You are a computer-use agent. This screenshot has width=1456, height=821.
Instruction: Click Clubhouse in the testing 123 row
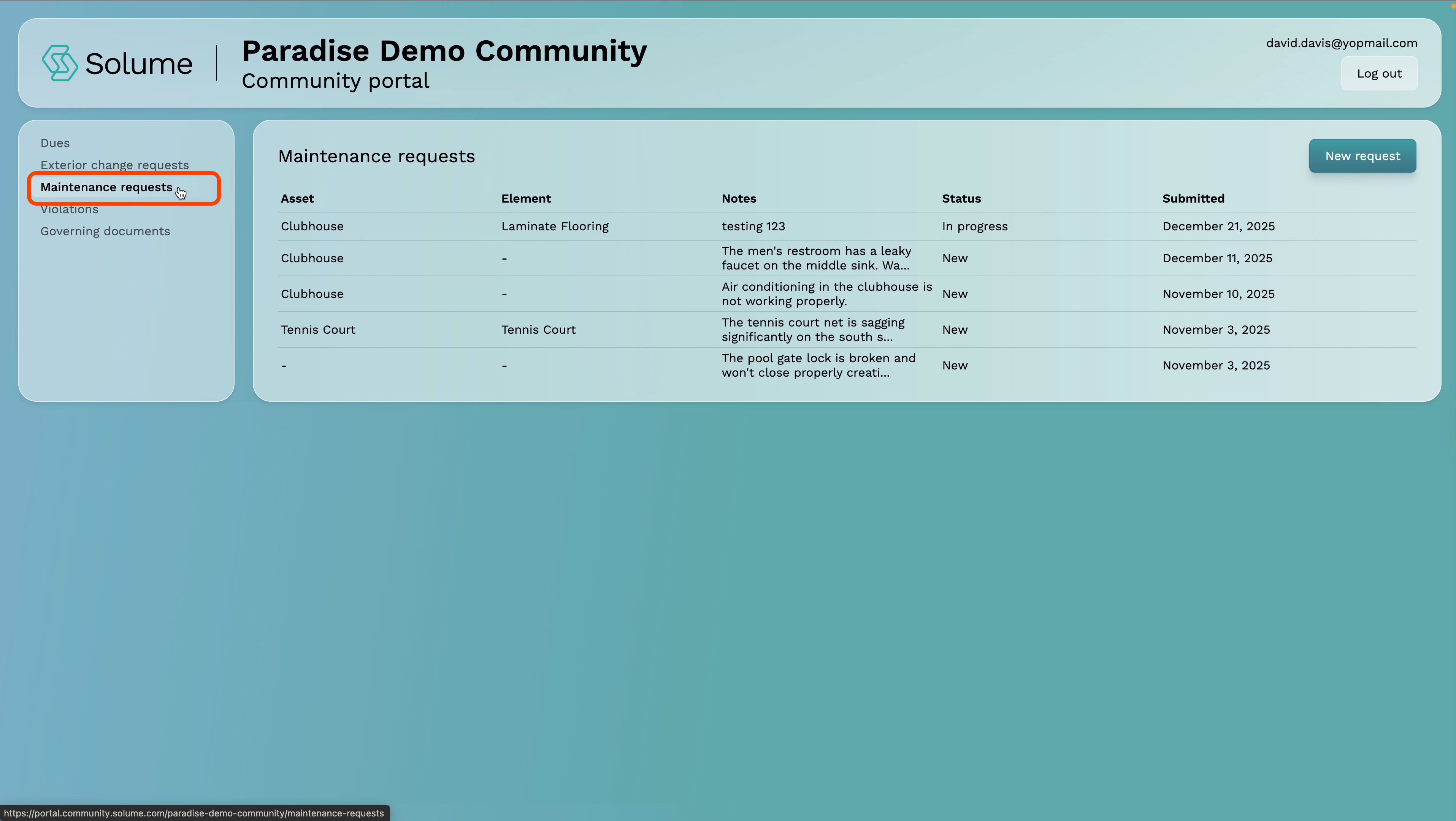point(312,226)
